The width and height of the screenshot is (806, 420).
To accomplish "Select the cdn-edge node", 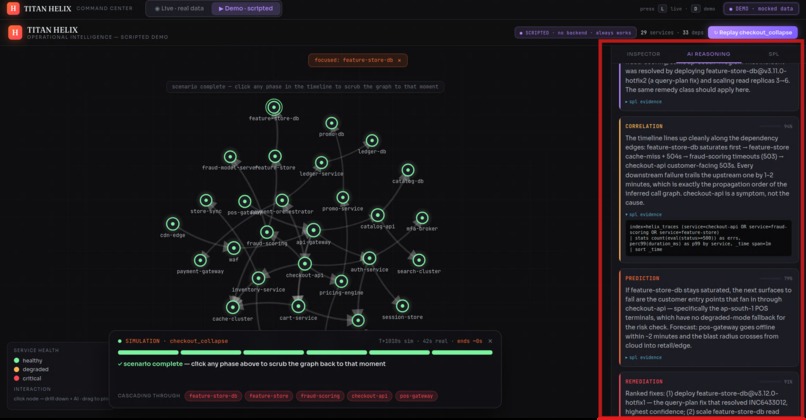I will 173,224.
